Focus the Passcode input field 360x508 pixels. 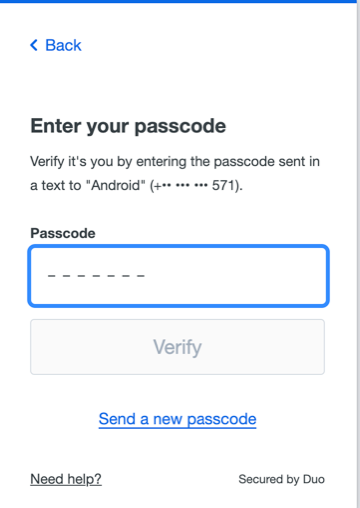179,276
